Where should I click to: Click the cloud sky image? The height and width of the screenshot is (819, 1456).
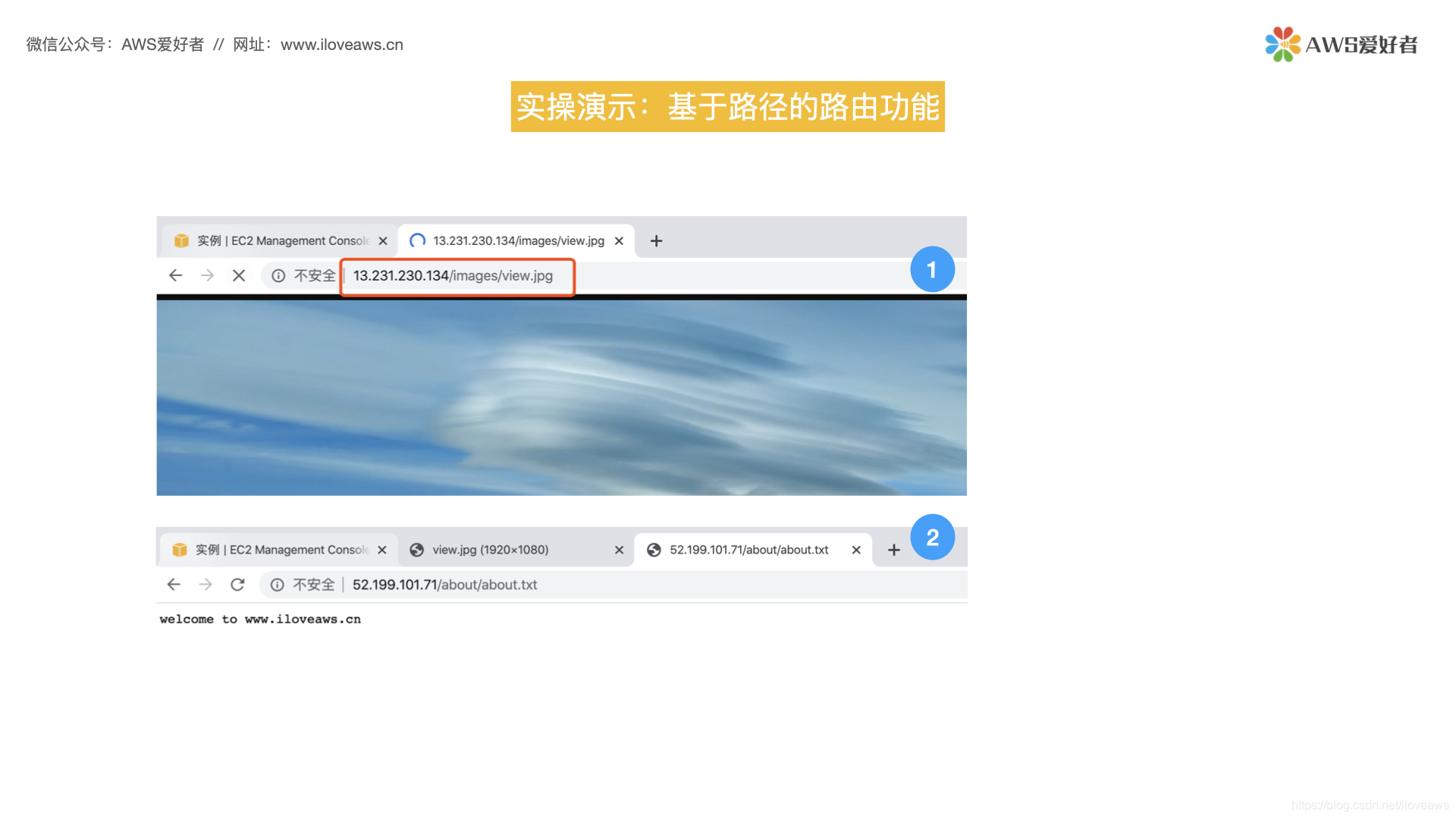(561, 397)
